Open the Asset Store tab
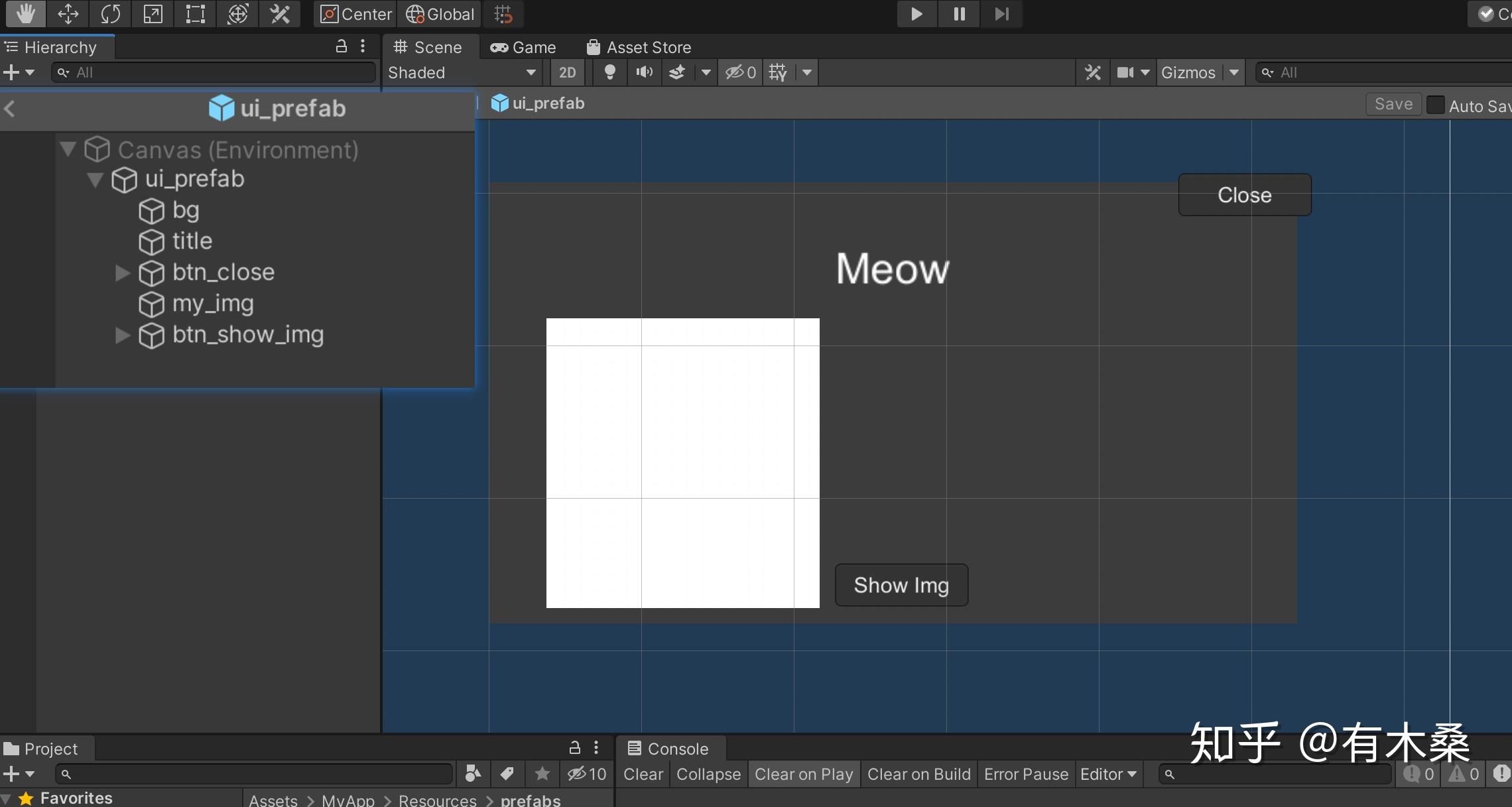The image size is (1512, 807). coord(639,47)
